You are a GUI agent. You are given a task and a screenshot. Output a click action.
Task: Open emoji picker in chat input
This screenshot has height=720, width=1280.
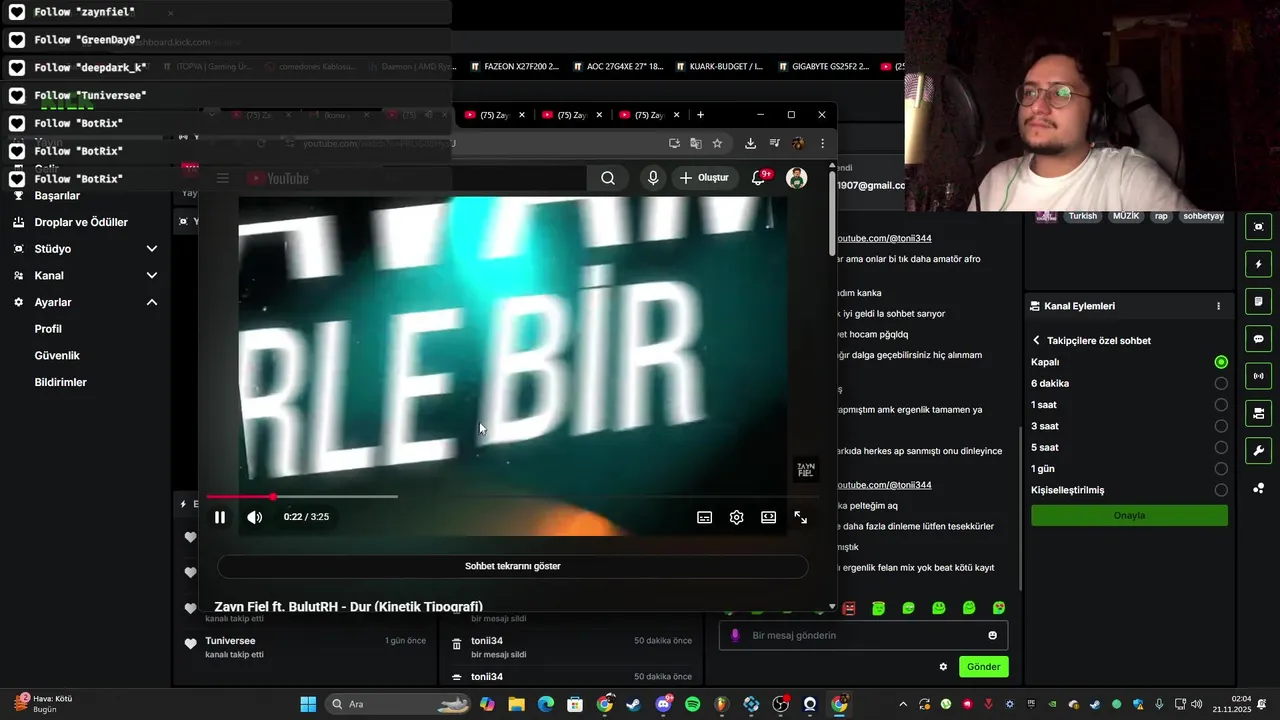(992, 635)
